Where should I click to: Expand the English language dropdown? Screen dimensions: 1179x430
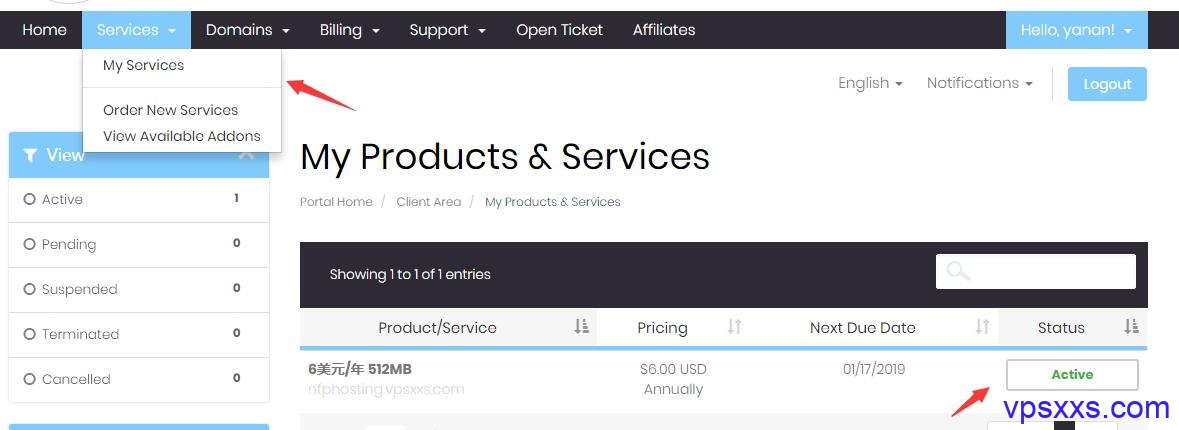[870, 83]
